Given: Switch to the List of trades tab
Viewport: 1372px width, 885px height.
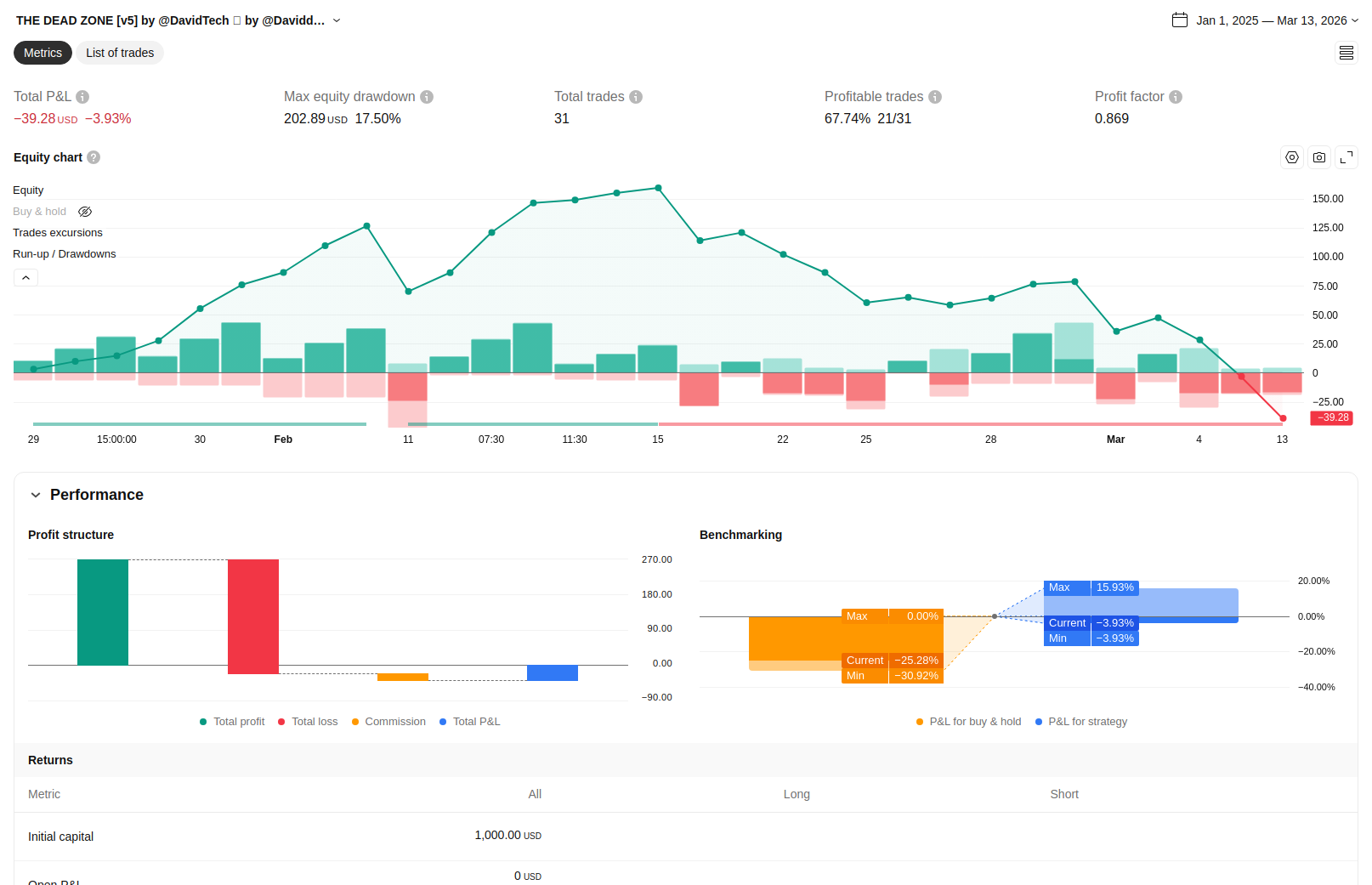Looking at the screenshot, I should pyautogui.click(x=120, y=53).
